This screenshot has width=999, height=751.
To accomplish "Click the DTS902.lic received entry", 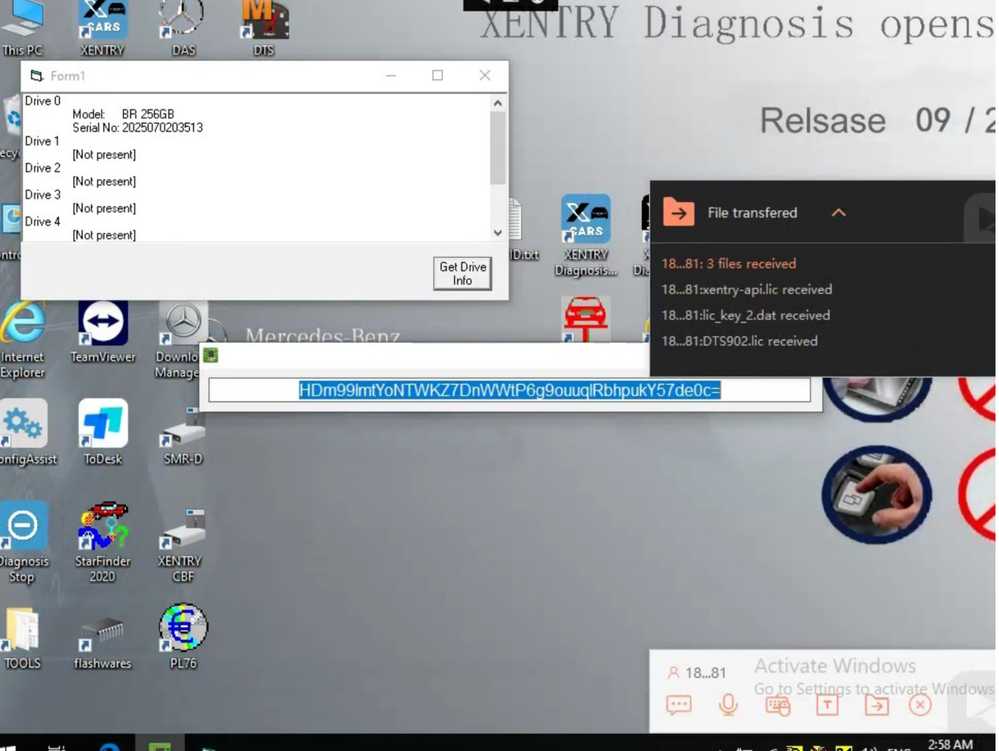I will coord(739,341).
